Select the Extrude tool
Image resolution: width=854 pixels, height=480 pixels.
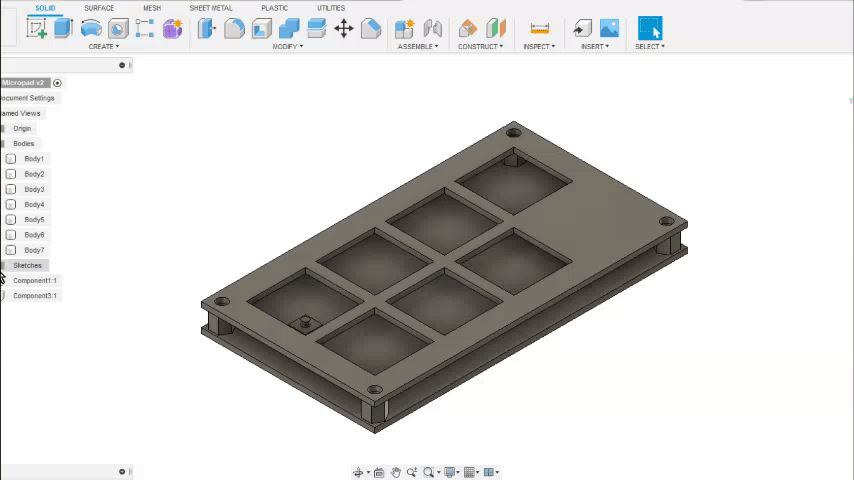click(x=63, y=29)
